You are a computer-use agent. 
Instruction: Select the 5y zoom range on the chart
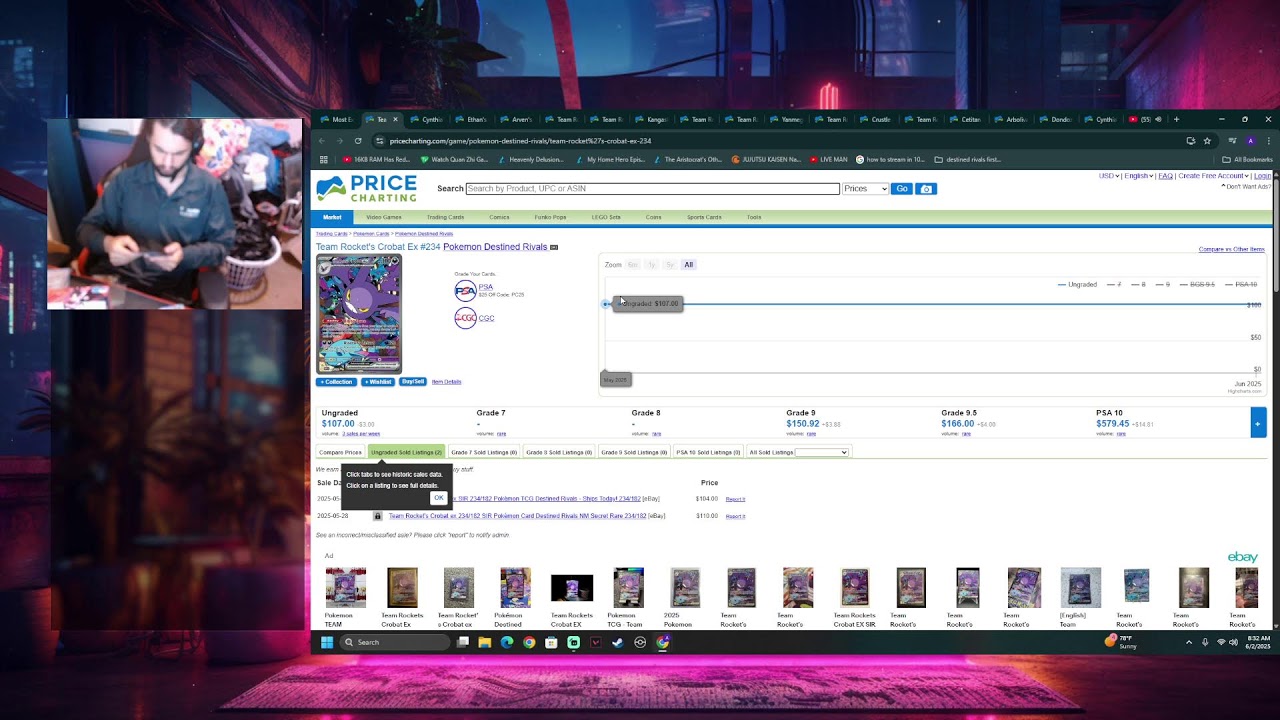pos(670,265)
